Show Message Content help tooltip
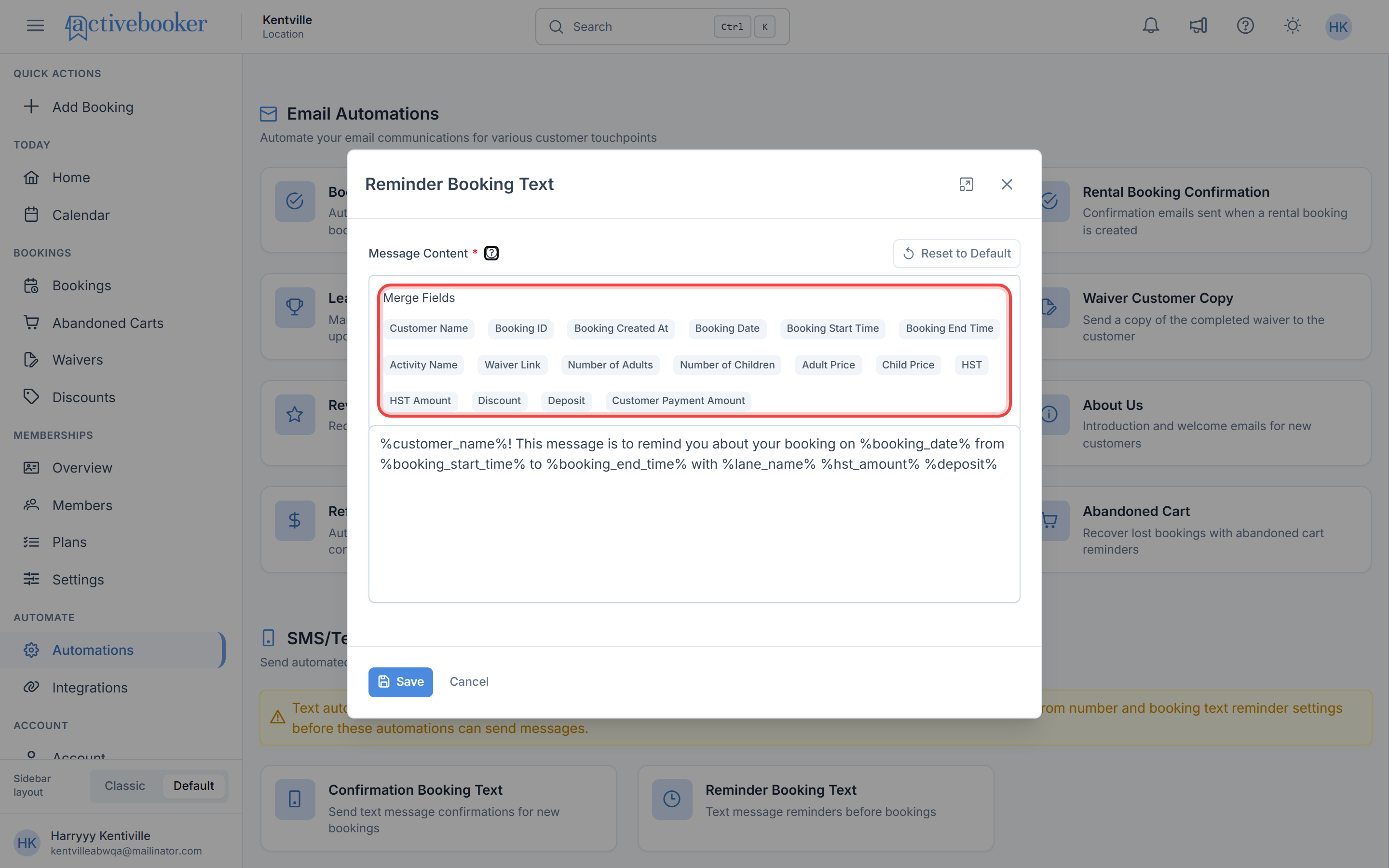This screenshot has height=868, width=1389. coord(491,253)
